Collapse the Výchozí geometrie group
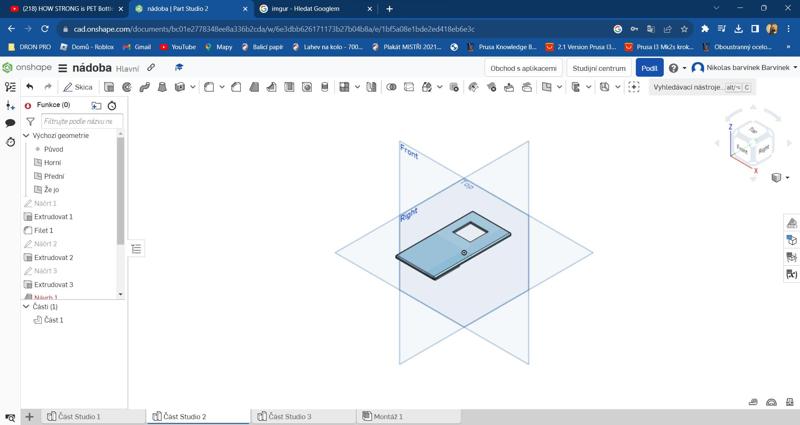The image size is (800, 425). (x=27, y=136)
